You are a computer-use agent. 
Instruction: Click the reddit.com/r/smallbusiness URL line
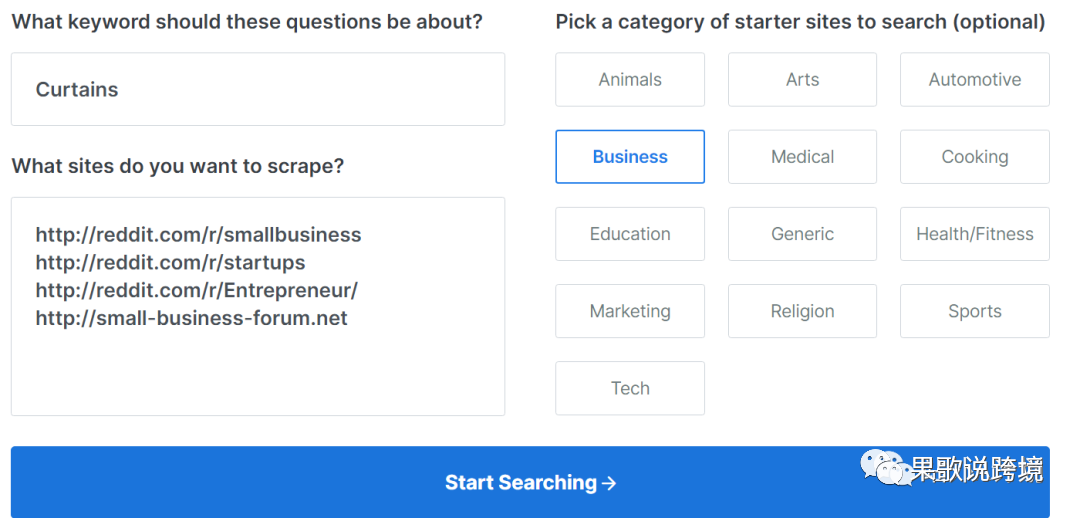coord(198,235)
